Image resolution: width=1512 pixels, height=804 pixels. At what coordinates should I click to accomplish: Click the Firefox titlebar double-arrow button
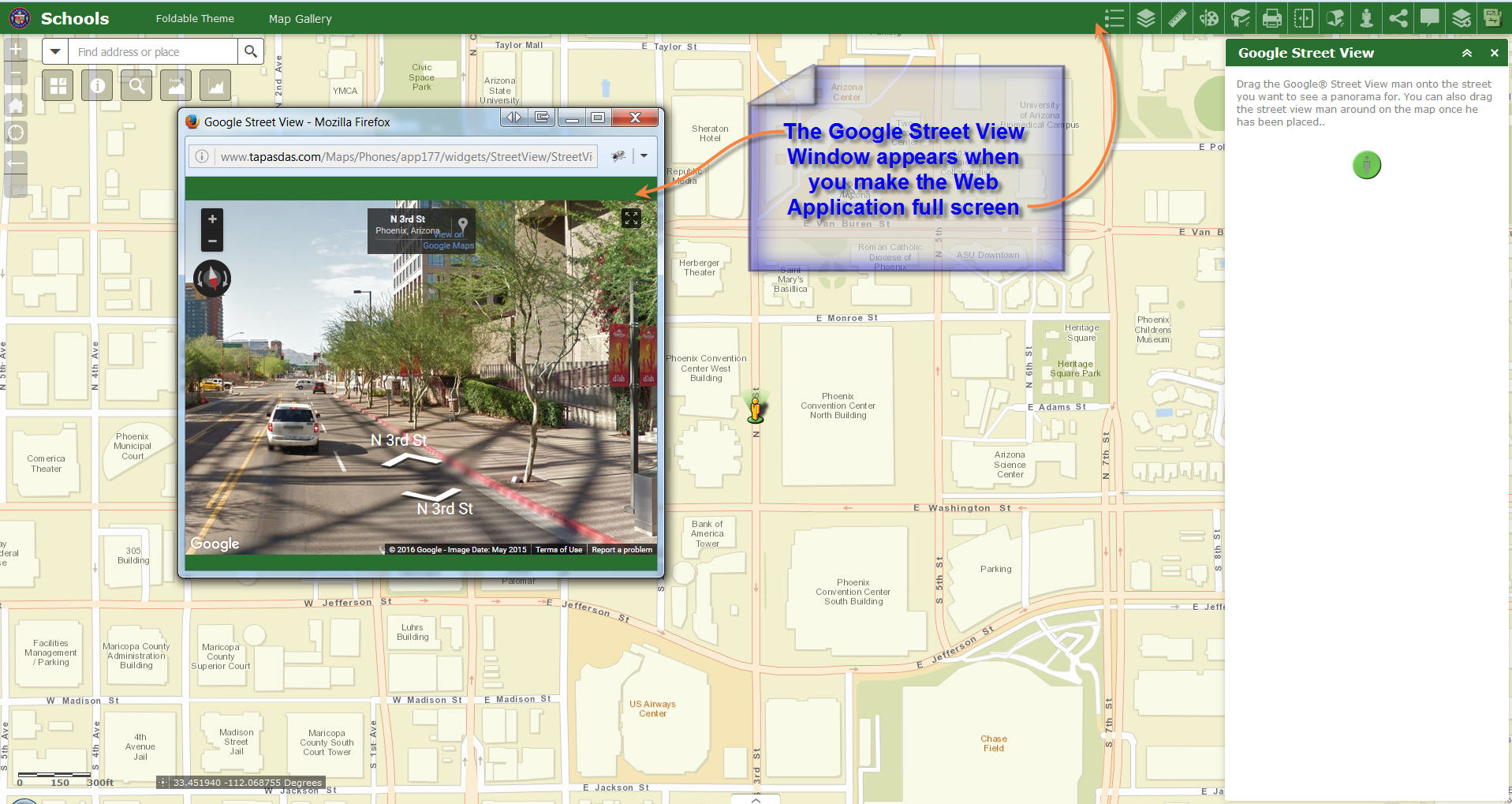click(513, 118)
